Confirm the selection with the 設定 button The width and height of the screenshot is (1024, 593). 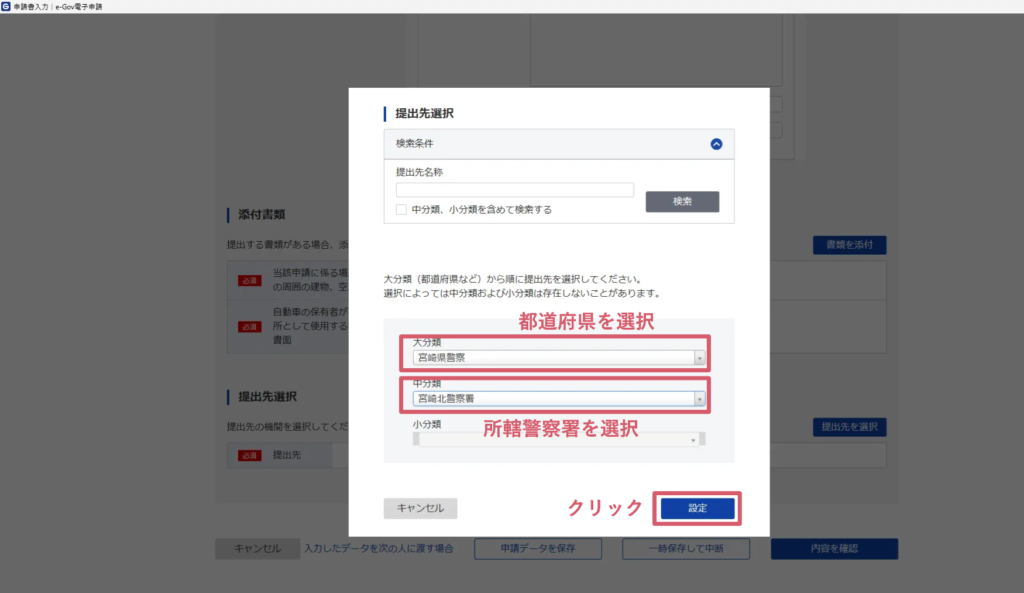[697, 508]
